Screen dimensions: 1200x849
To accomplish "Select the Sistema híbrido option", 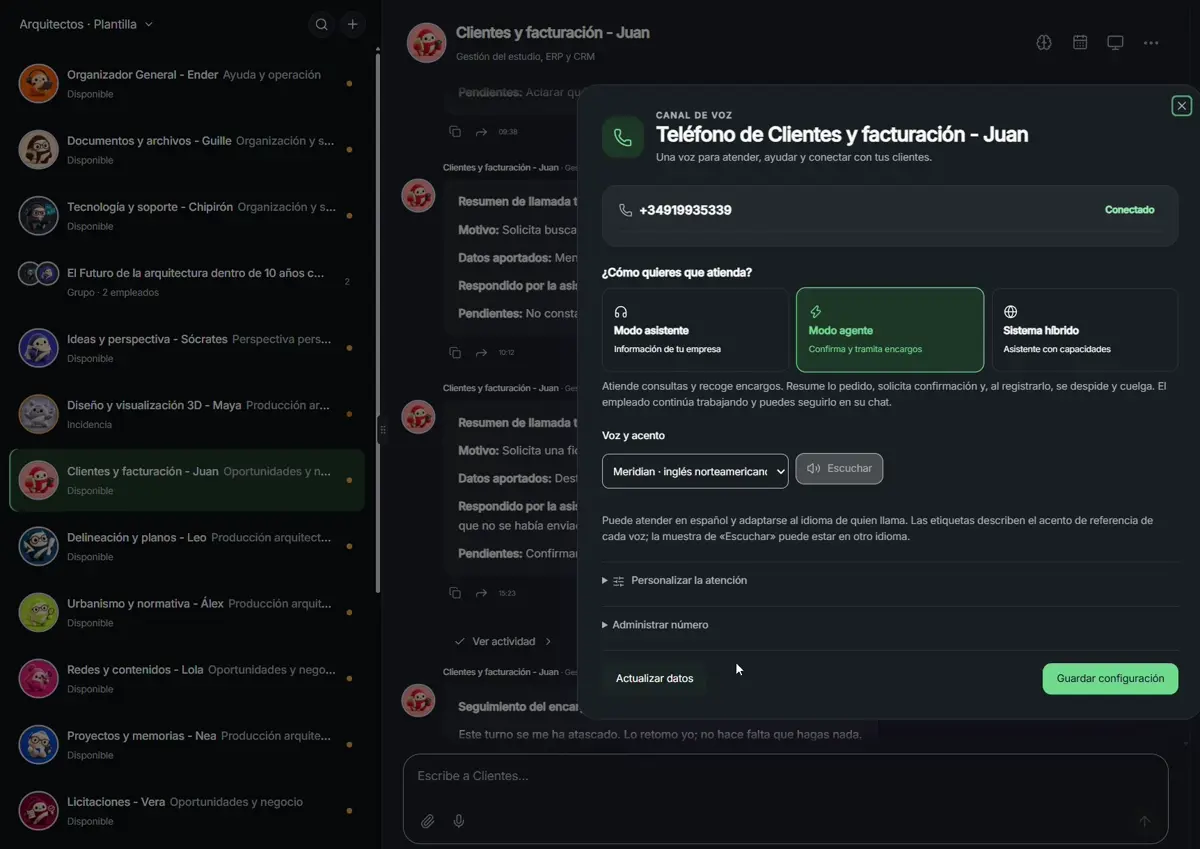I will click(x=1084, y=330).
